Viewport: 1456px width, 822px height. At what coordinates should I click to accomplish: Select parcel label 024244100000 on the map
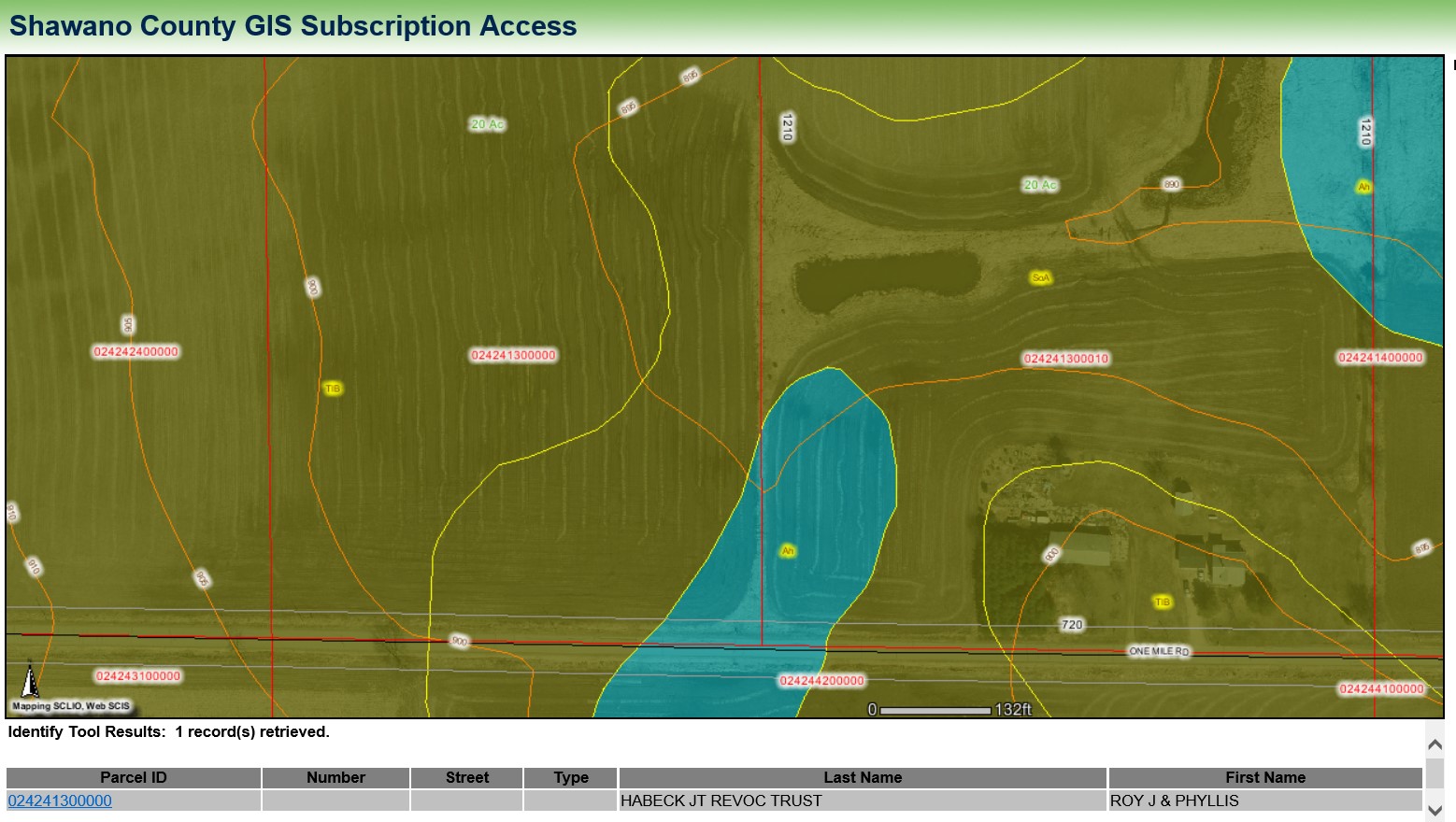(1381, 689)
